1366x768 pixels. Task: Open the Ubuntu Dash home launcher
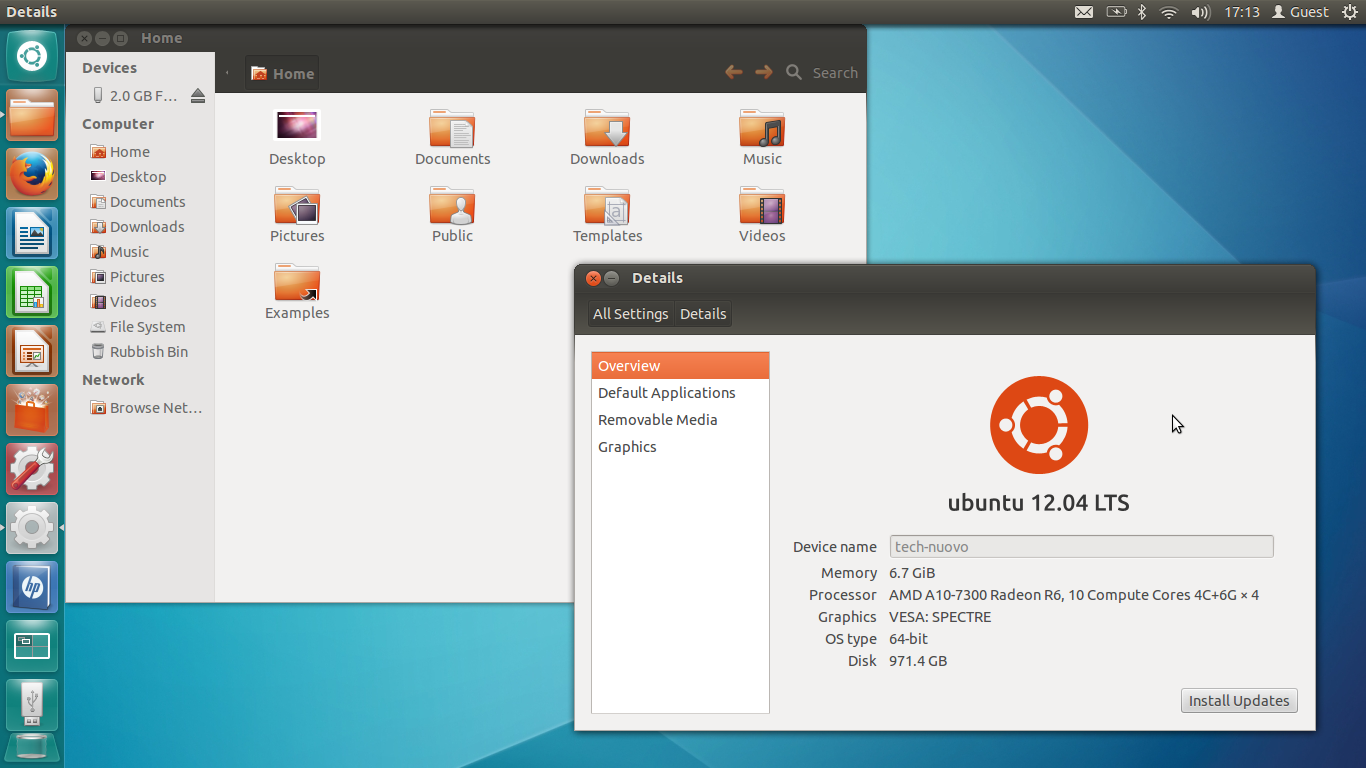click(x=32, y=56)
